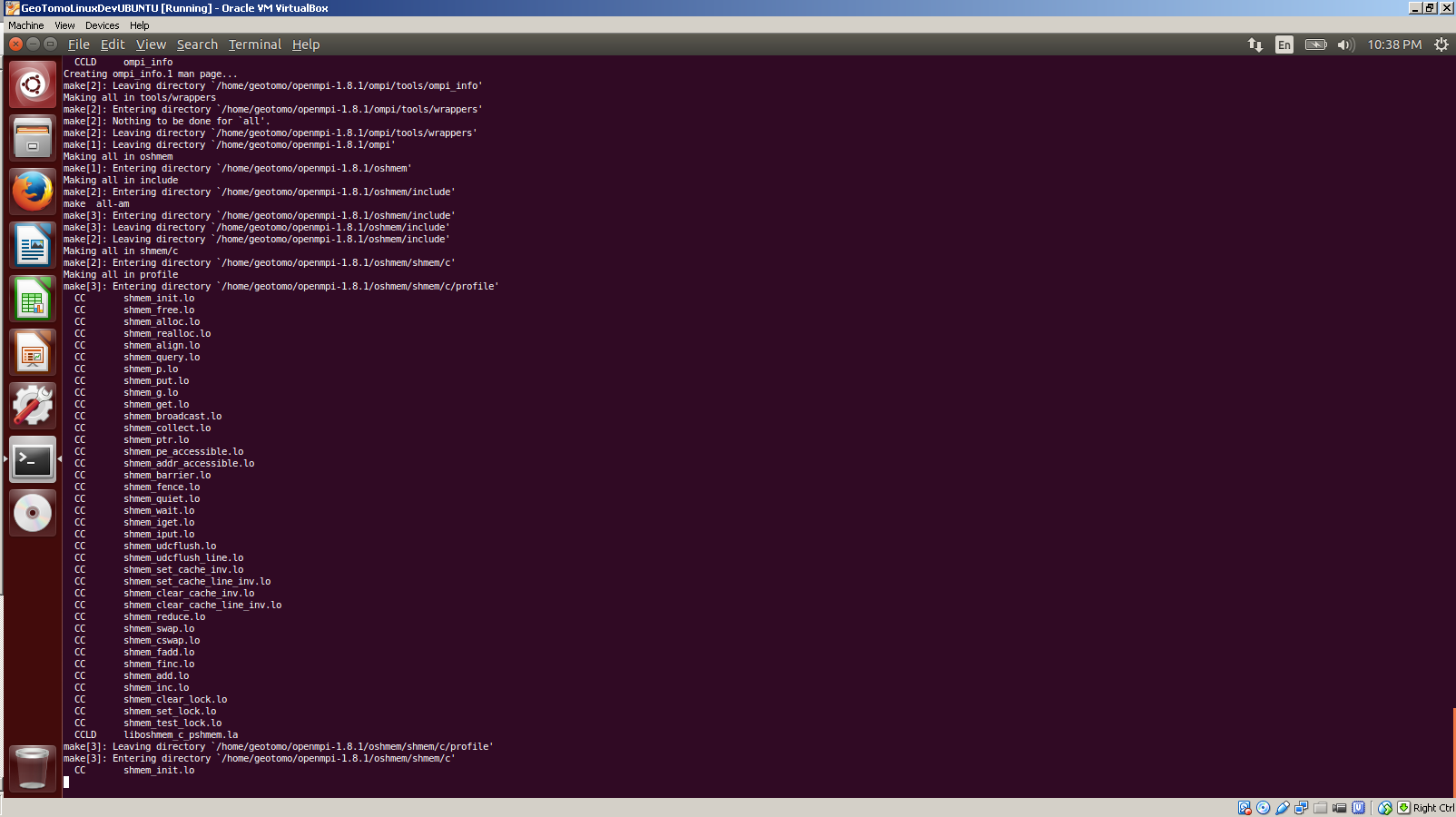
Task: Click the Right Ctrl host key label
Action: 1433,808
